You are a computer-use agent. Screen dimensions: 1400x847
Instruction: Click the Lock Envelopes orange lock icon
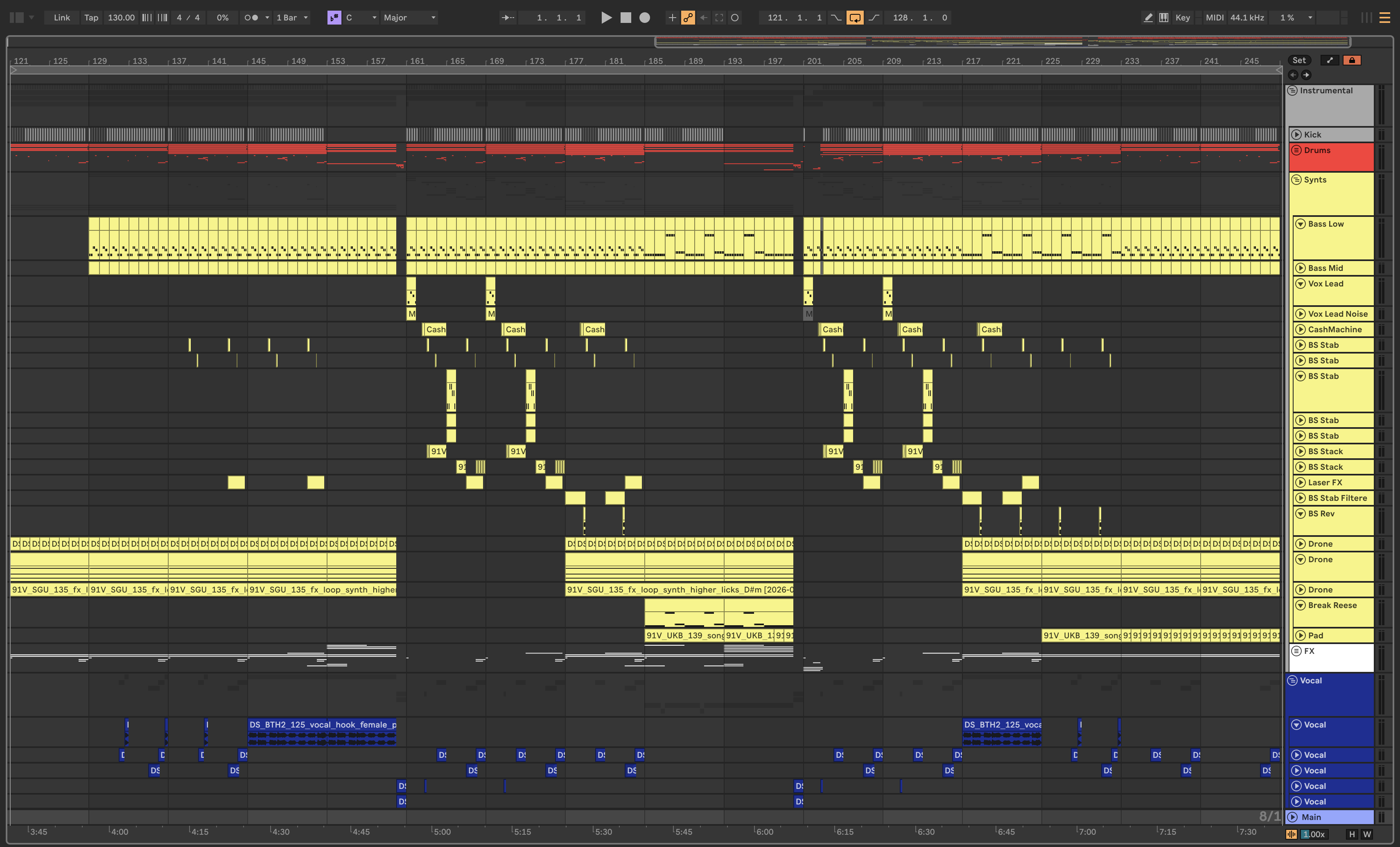(x=1352, y=60)
